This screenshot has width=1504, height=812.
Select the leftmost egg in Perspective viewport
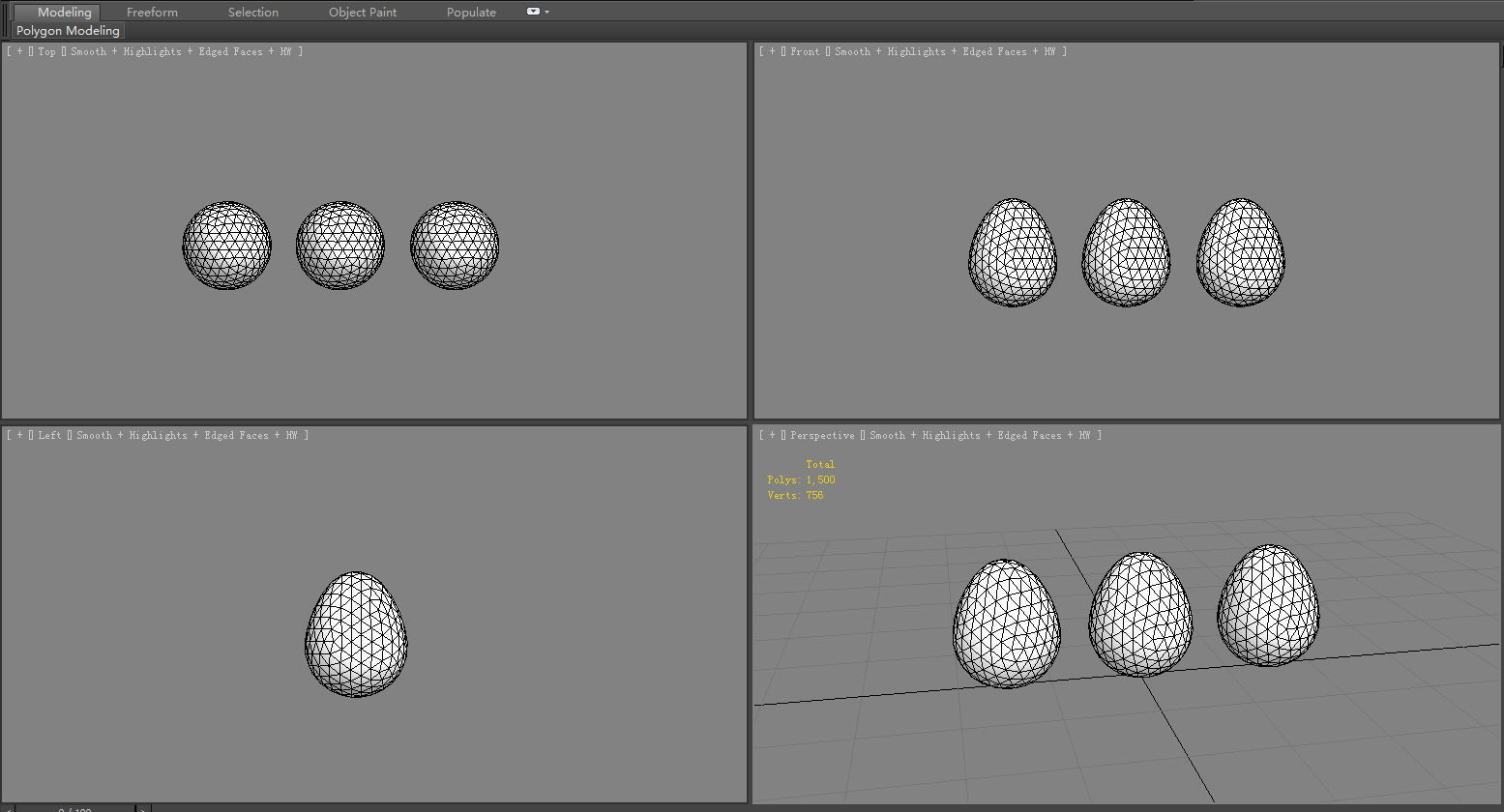(1007, 624)
